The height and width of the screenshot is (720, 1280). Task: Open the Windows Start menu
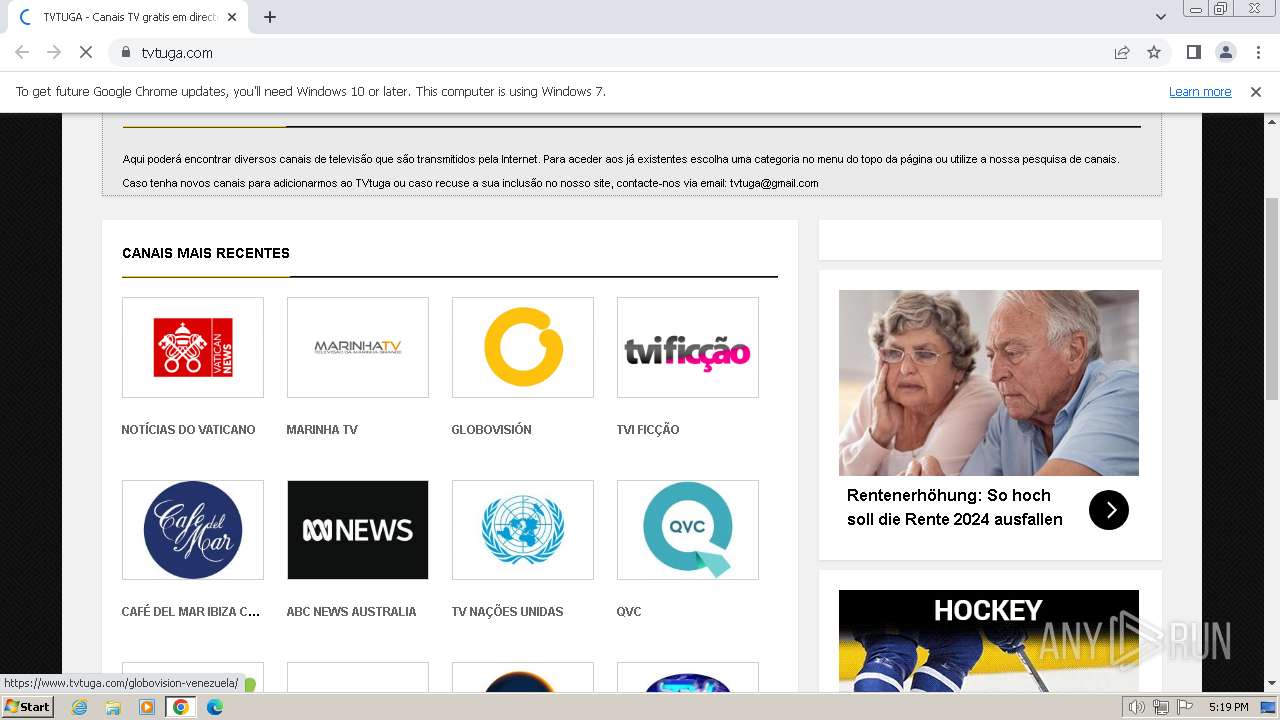(x=28, y=707)
